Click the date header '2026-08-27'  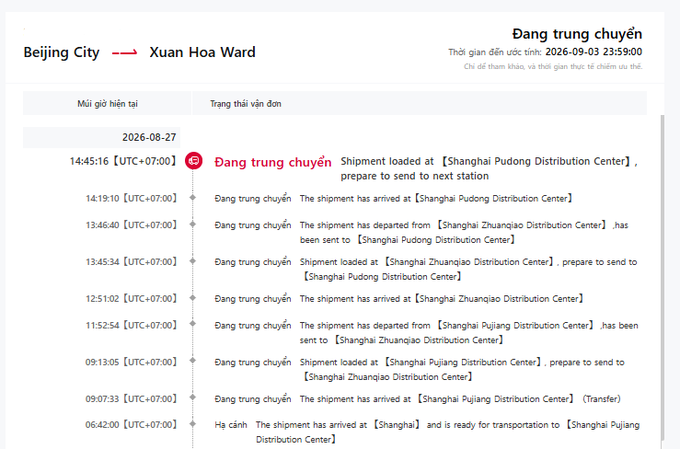pos(149,138)
